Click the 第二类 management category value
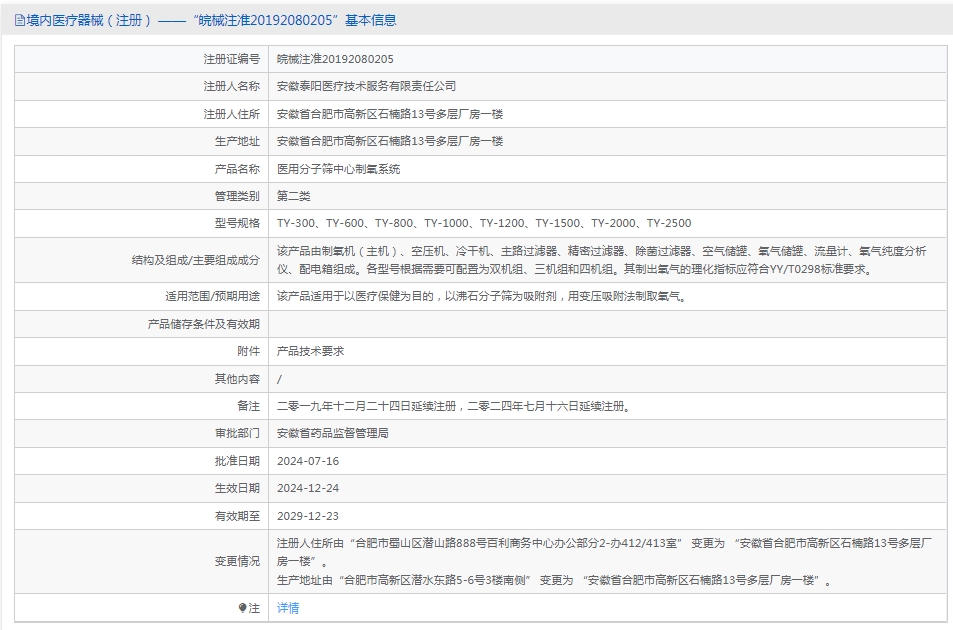Image resolution: width=953 pixels, height=630 pixels. [x=293, y=196]
